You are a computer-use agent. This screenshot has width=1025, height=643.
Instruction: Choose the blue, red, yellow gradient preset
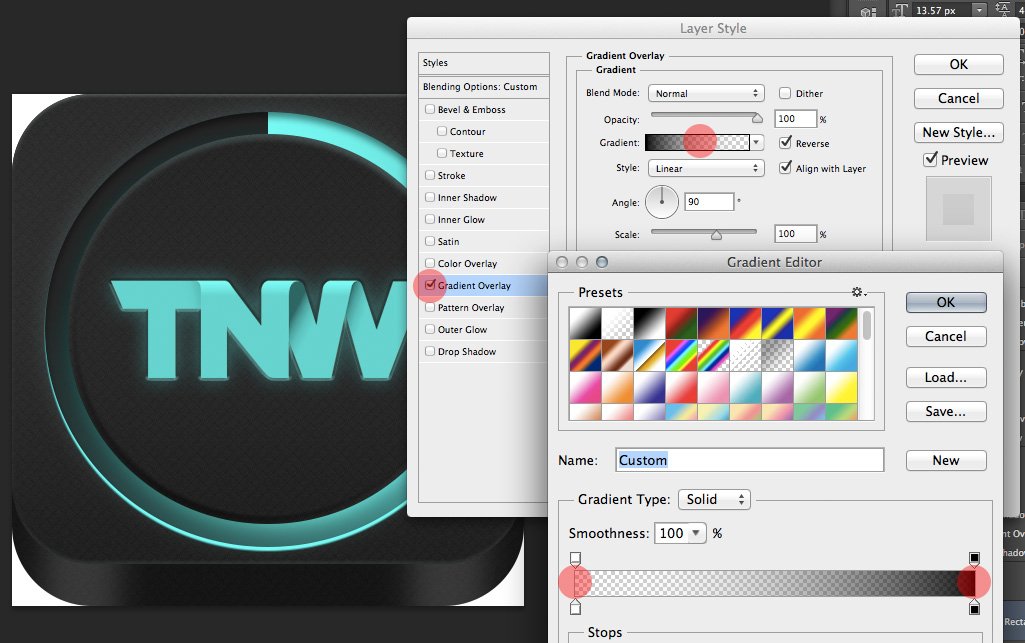[745, 323]
